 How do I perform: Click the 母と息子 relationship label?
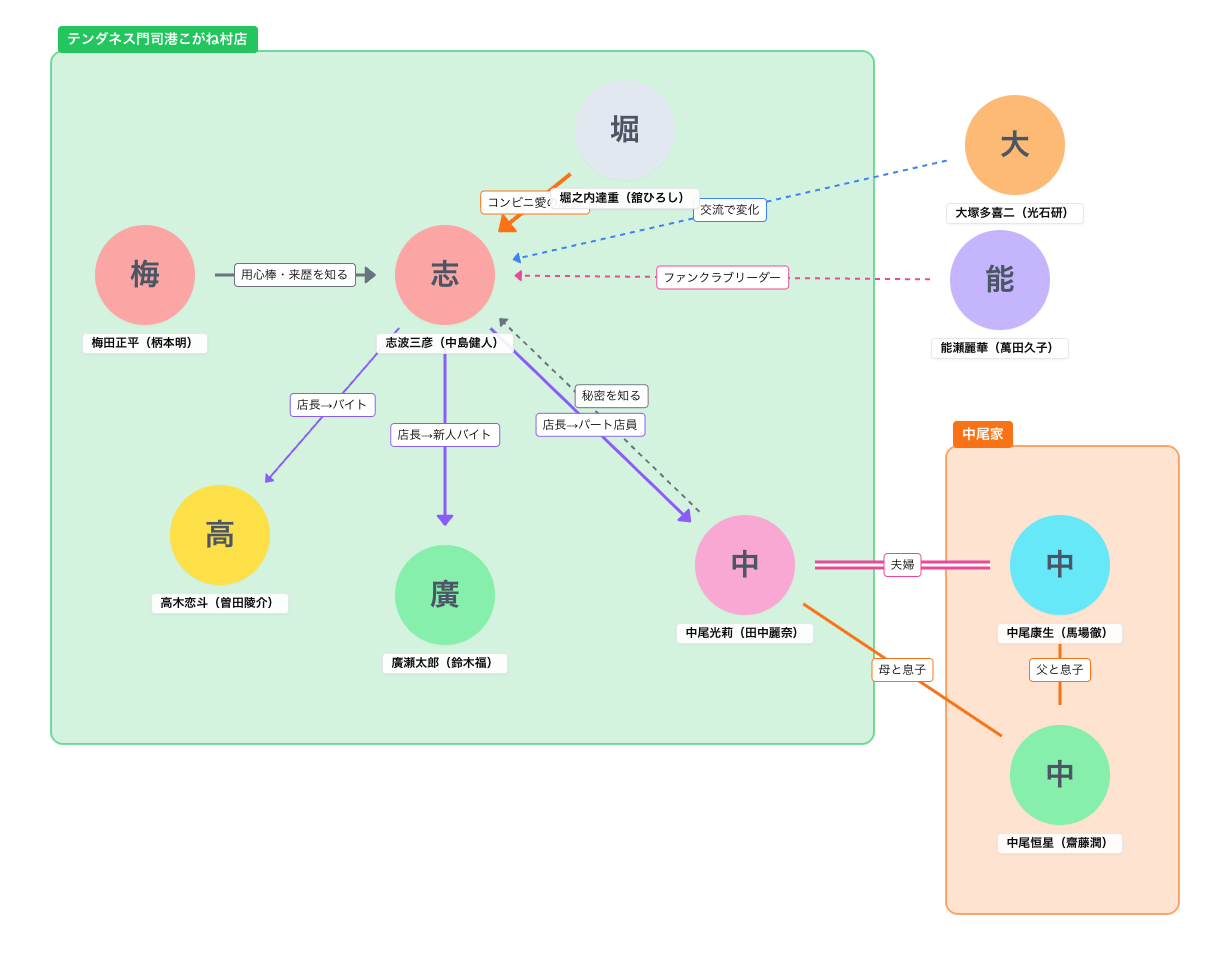(x=902, y=670)
